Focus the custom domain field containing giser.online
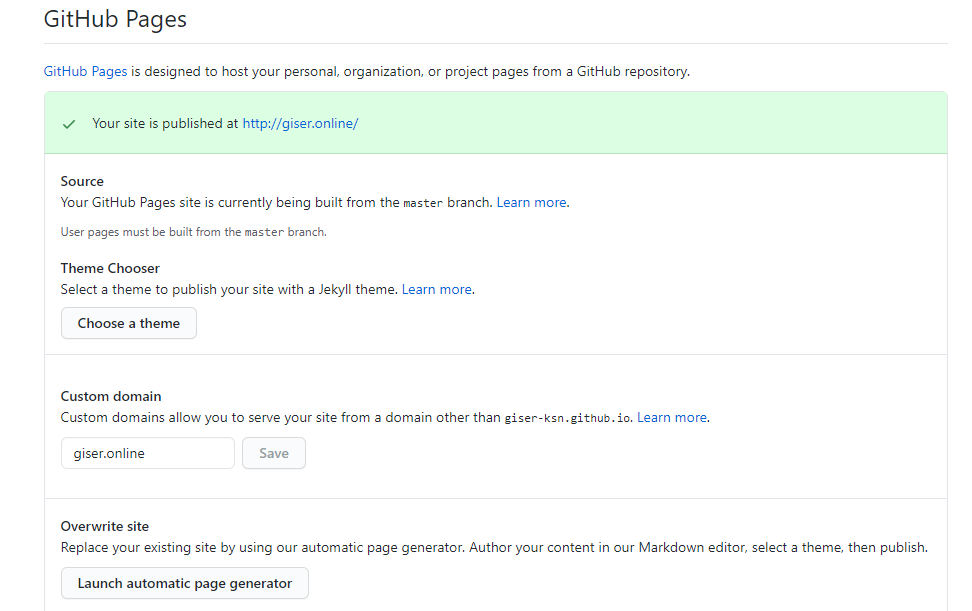Viewport: 972px width, 611px height. point(147,453)
